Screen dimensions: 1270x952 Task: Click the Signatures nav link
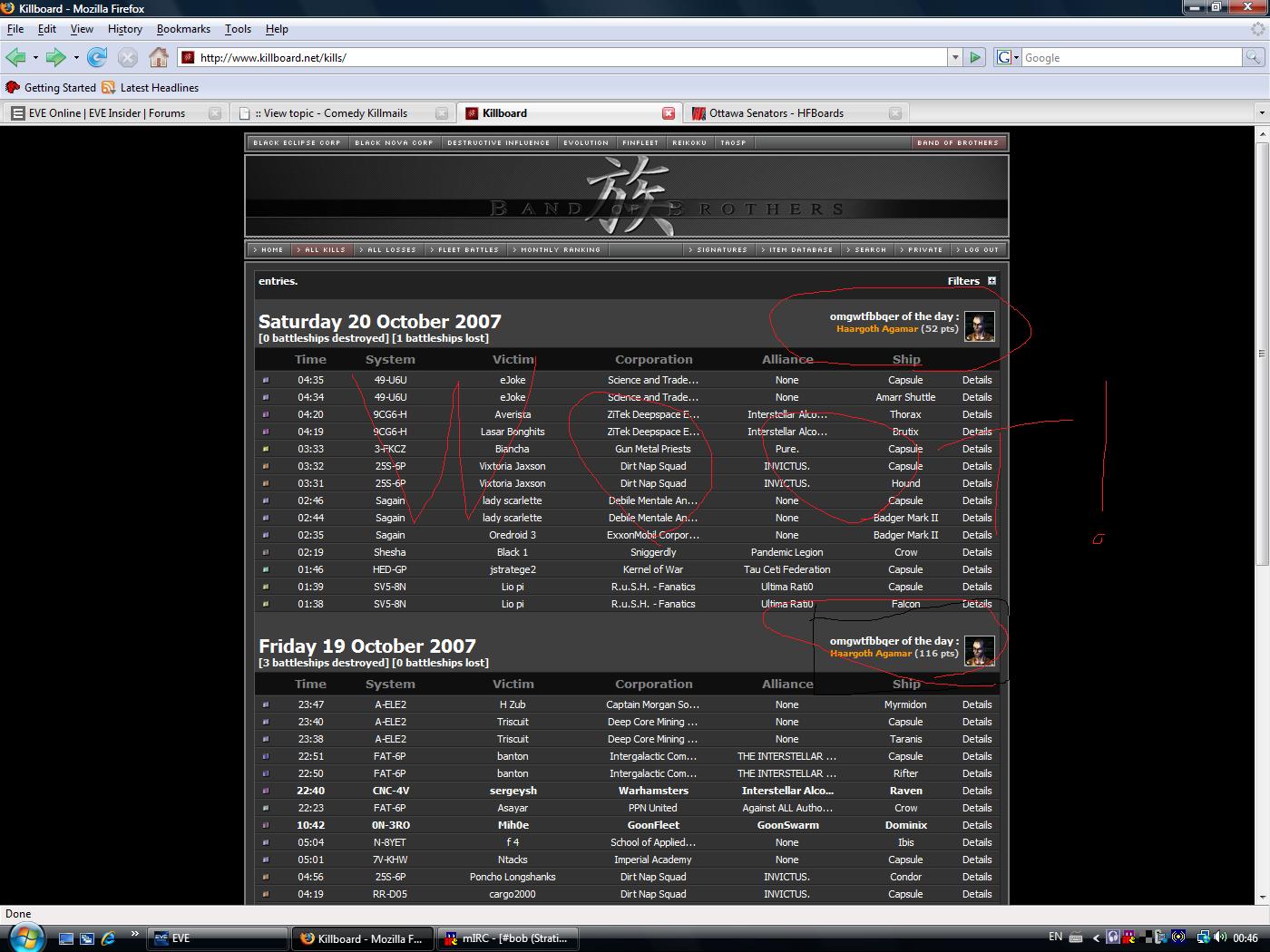click(x=721, y=250)
